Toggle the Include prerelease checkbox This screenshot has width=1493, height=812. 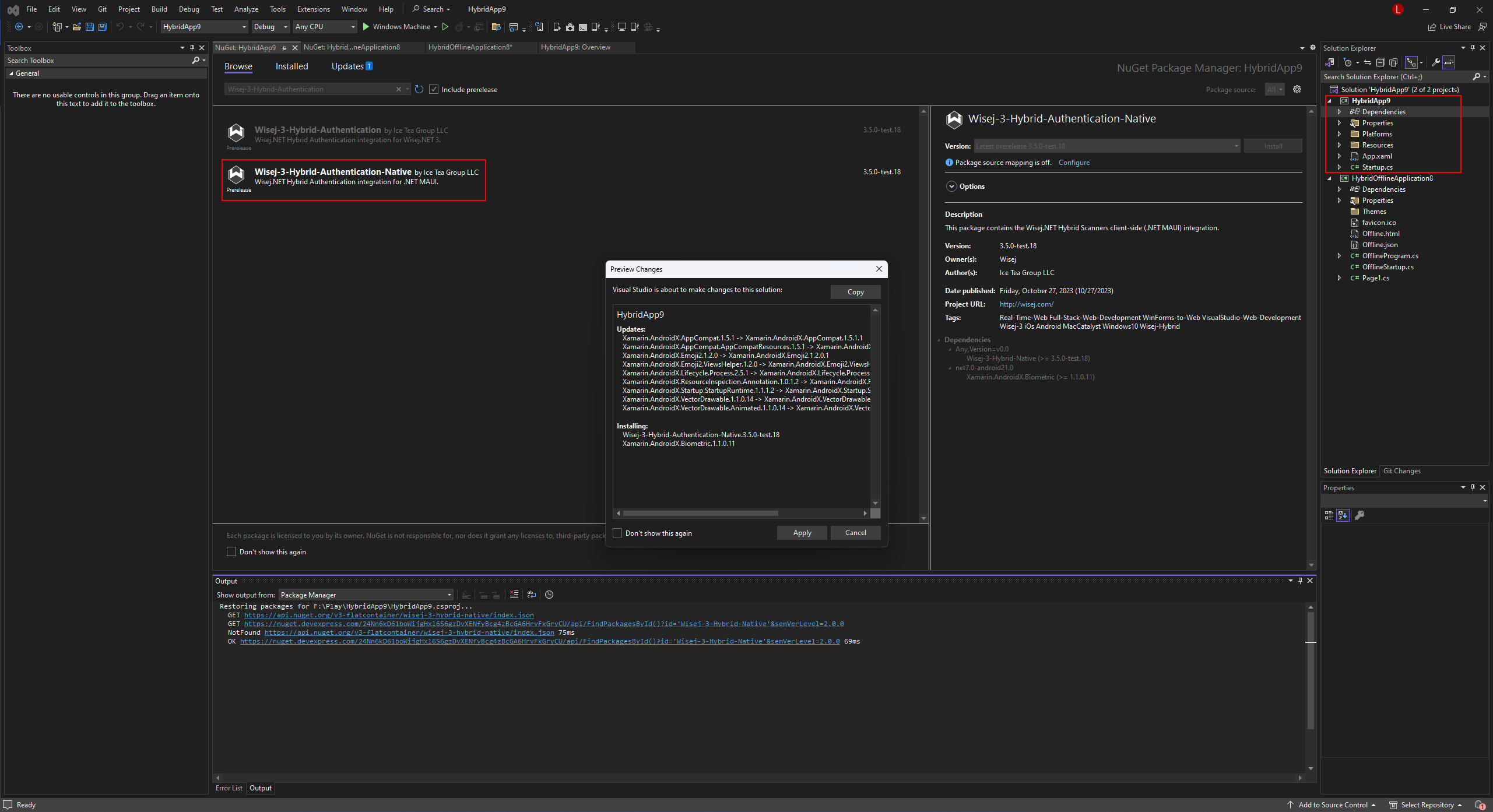434,89
